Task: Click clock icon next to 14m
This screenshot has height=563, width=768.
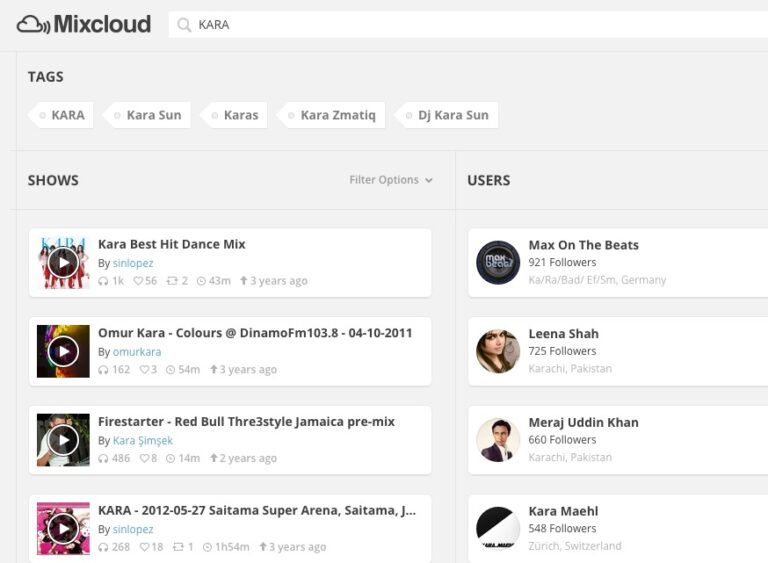Action: 170,459
